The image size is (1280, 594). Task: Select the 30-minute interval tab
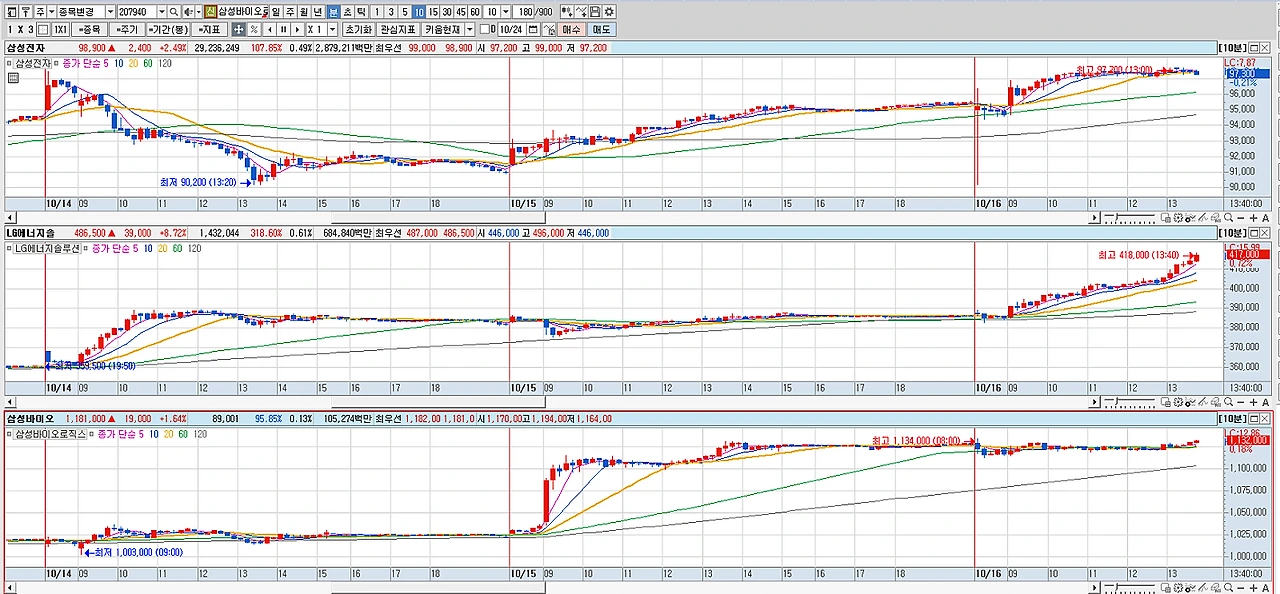coord(446,11)
